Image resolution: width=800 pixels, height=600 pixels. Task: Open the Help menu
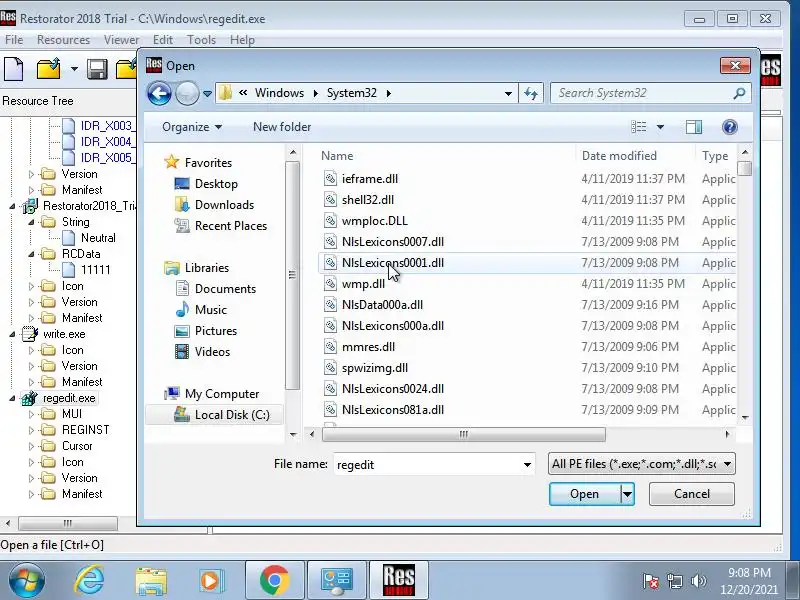(242, 40)
